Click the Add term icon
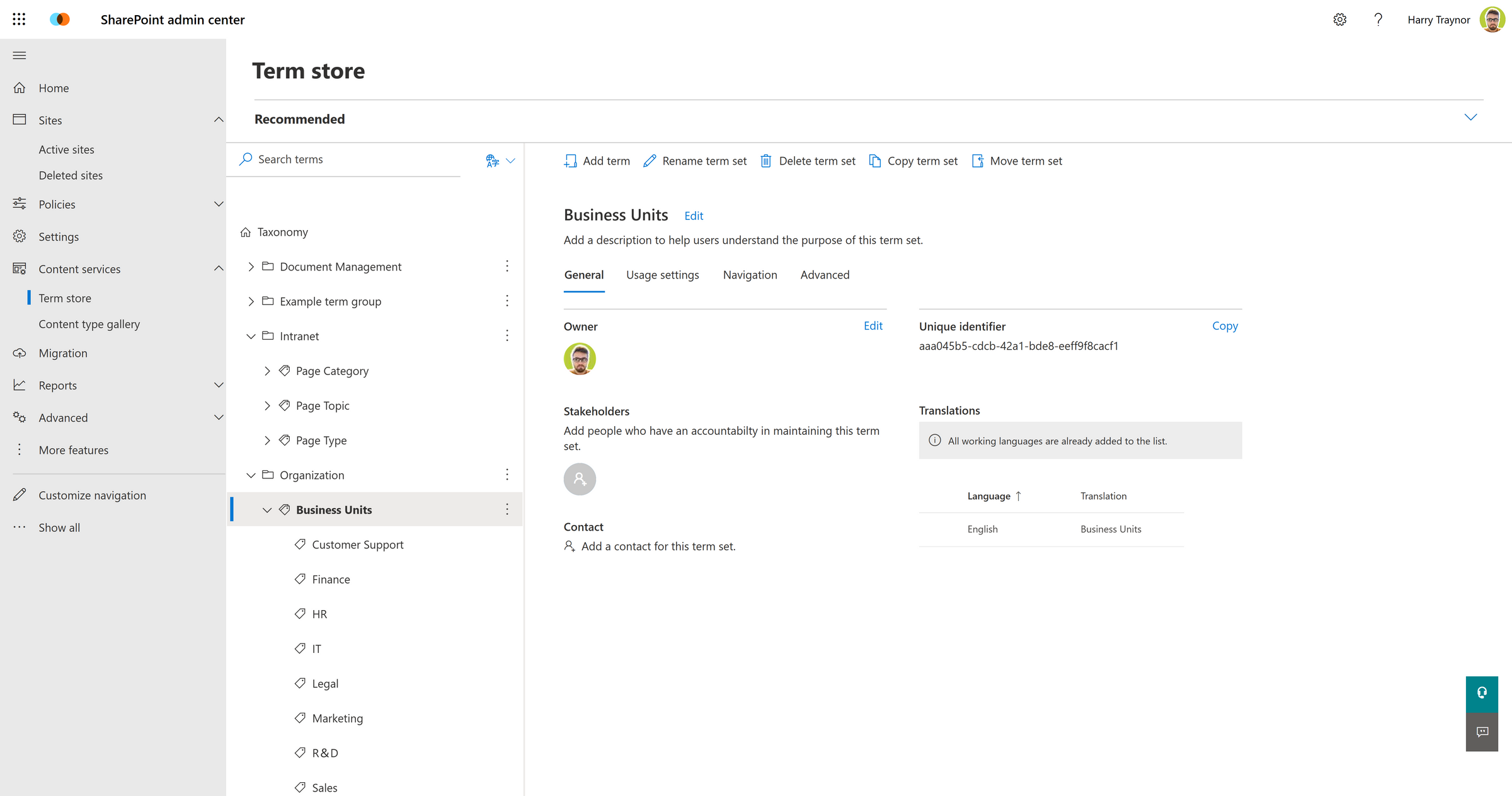Screen dimensions: 1512x796 tap(571, 161)
